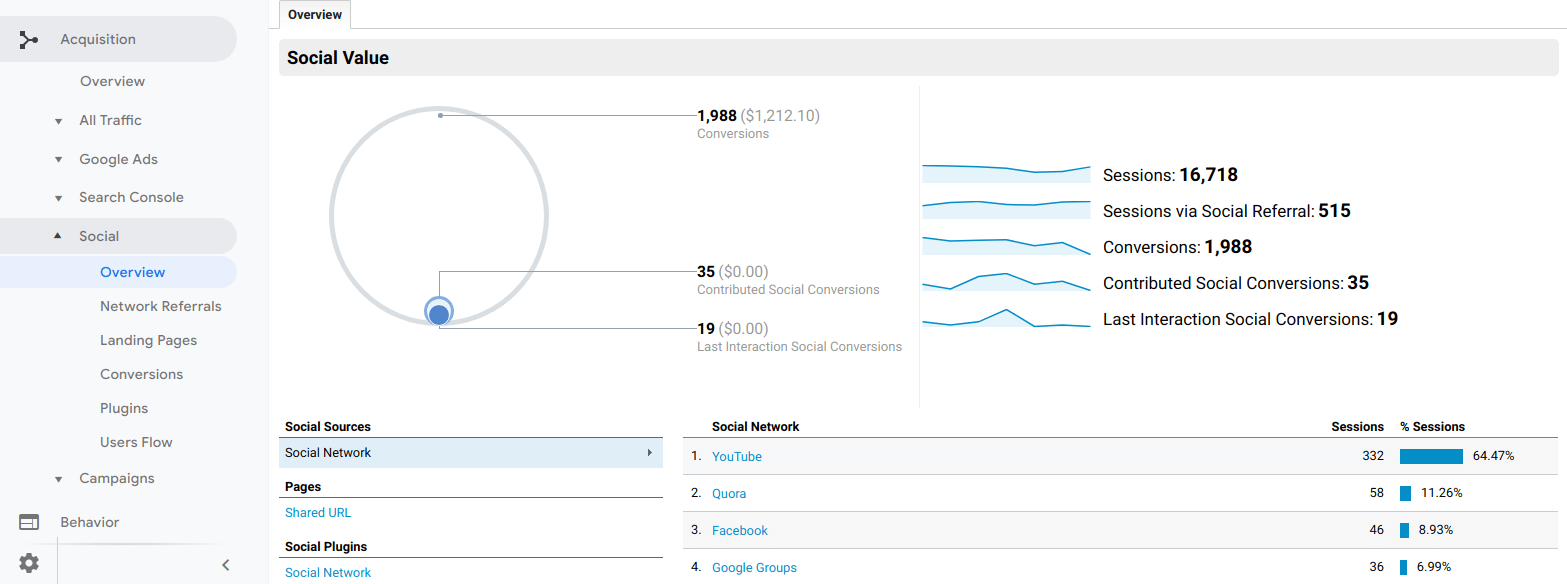1567x584 pixels.
Task: Click the YouTube sessions count 332
Action: coord(1373,456)
